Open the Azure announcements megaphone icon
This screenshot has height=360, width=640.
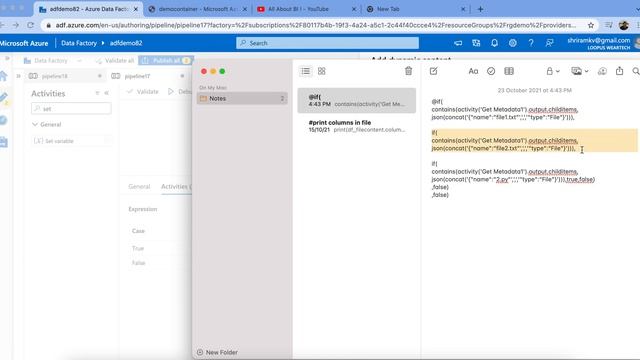tap(458, 43)
